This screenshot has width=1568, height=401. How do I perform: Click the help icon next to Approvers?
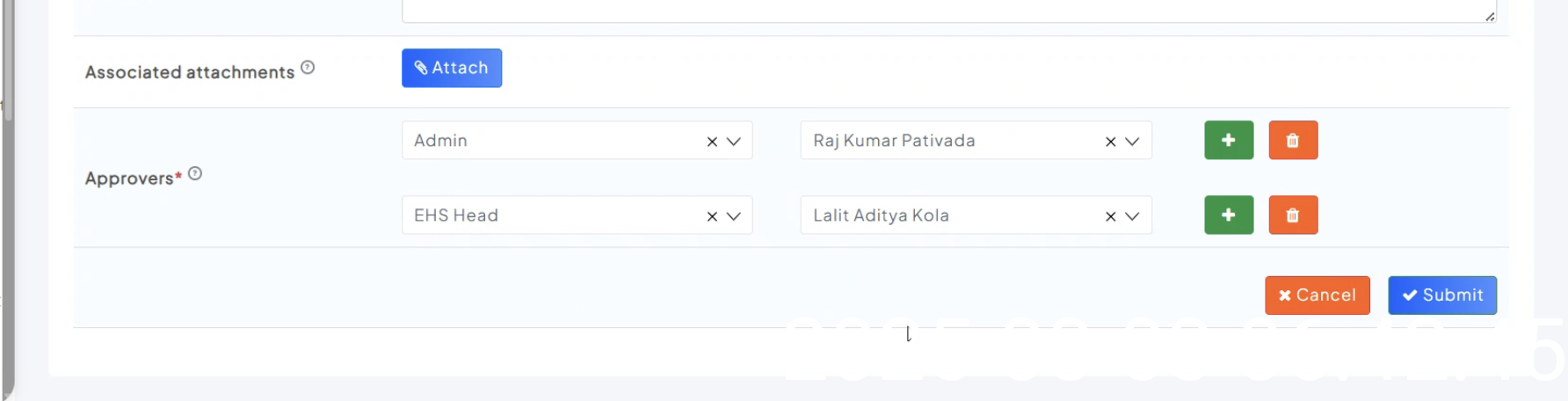coord(195,174)
